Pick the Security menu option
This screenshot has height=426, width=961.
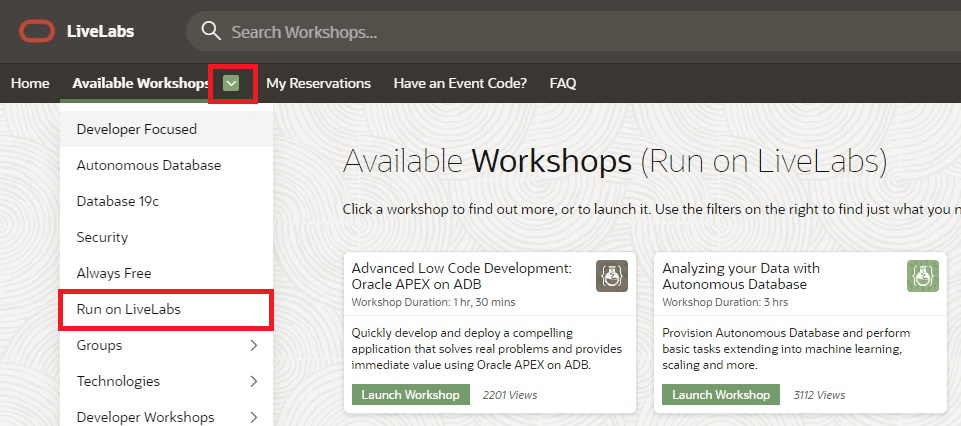(x=102, y=237)
